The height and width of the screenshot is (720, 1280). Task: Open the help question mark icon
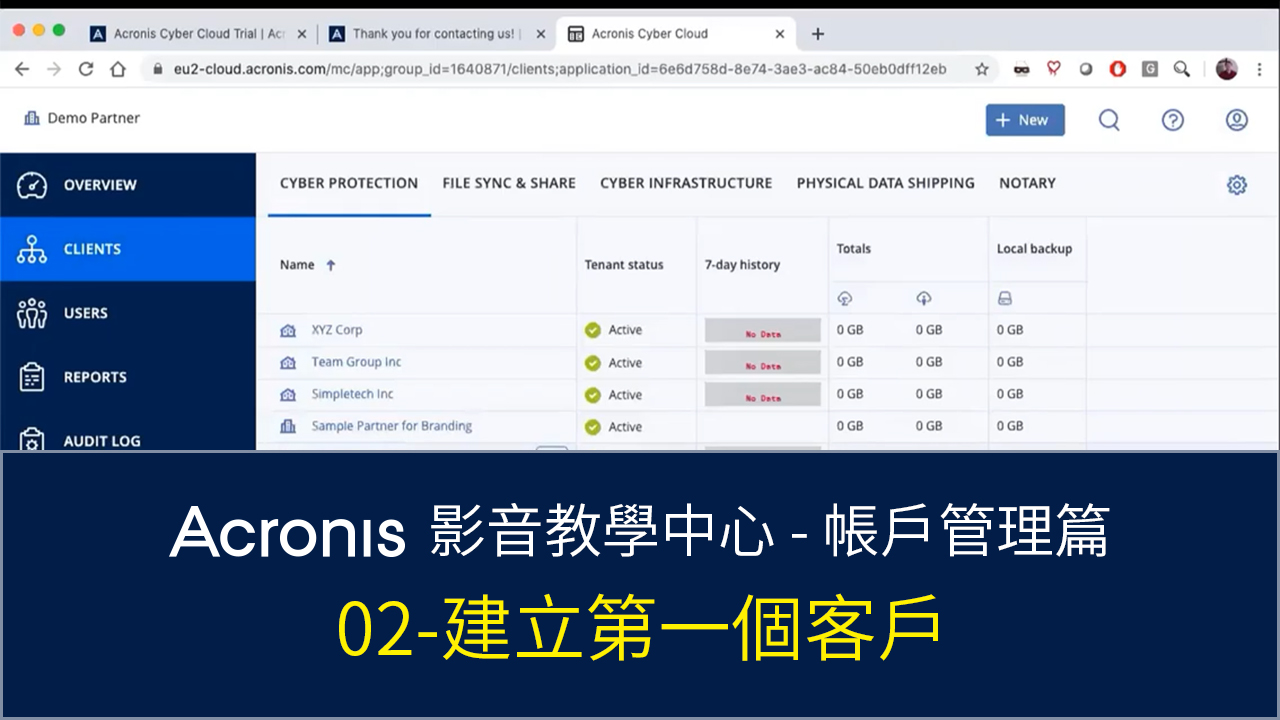[1173, 120]
